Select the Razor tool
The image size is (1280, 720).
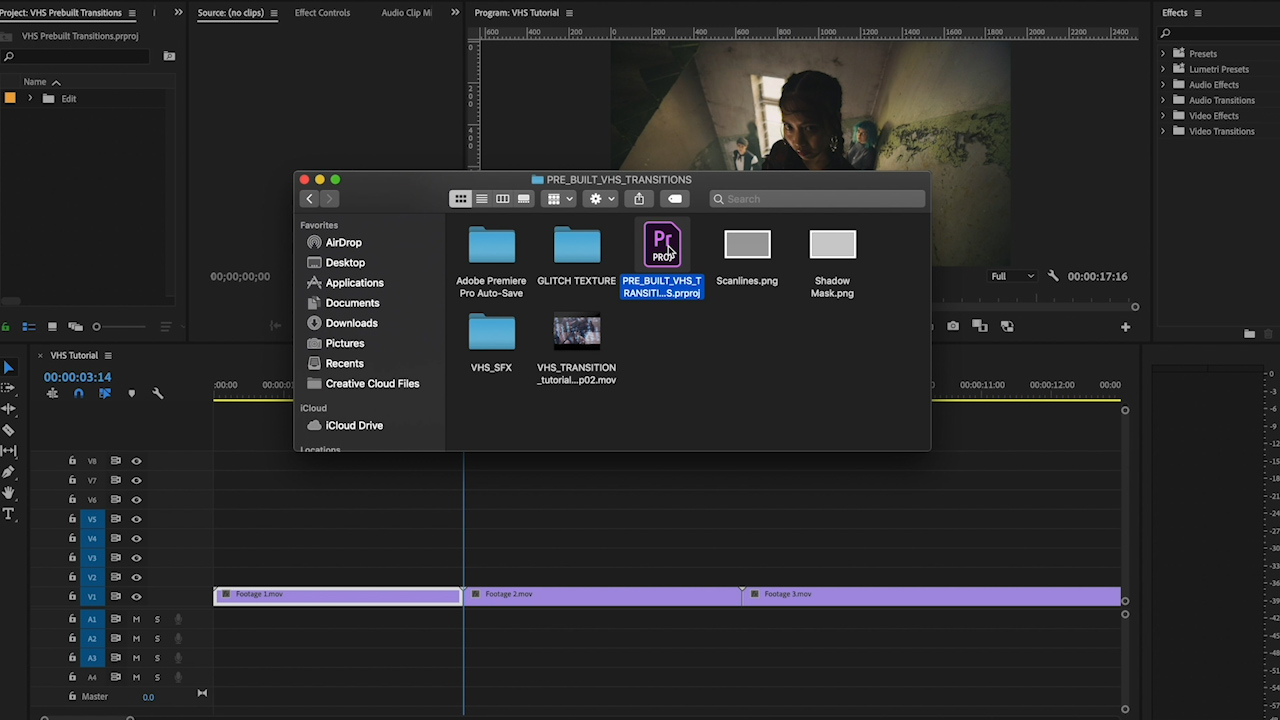9,430
